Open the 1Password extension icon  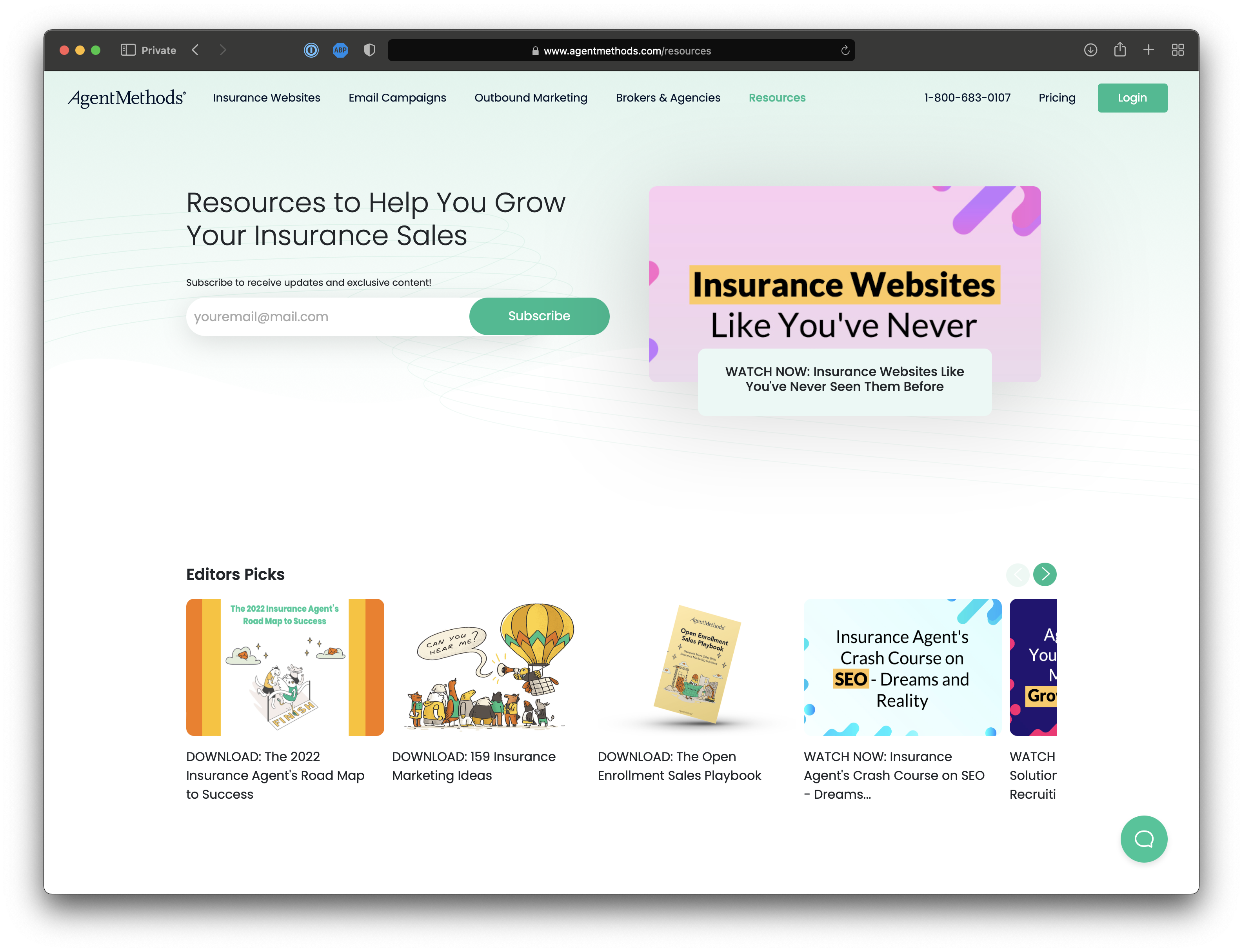click(311, 51)
